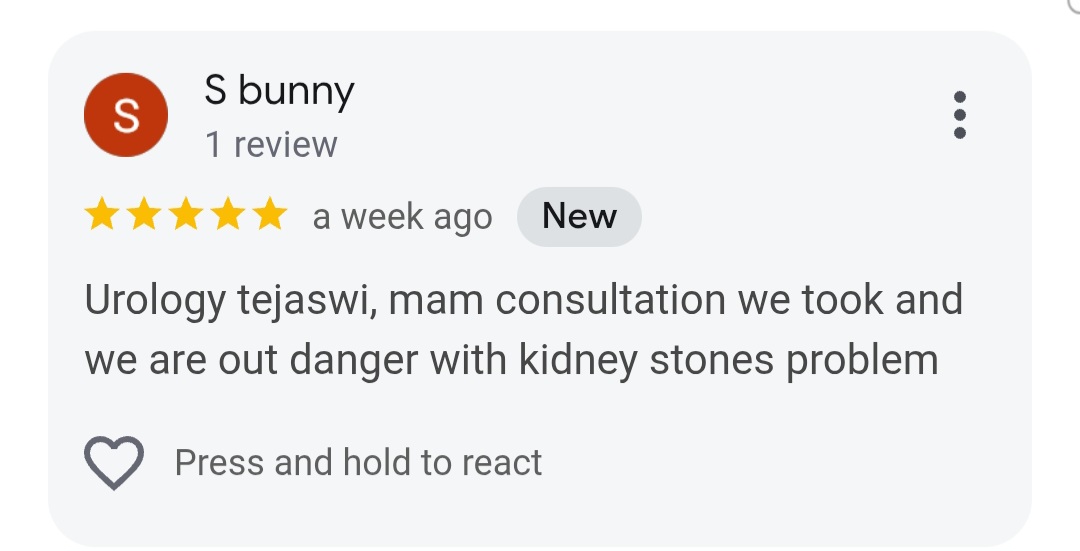View the reviewer's 1 review count

click(x=271, y=145)
